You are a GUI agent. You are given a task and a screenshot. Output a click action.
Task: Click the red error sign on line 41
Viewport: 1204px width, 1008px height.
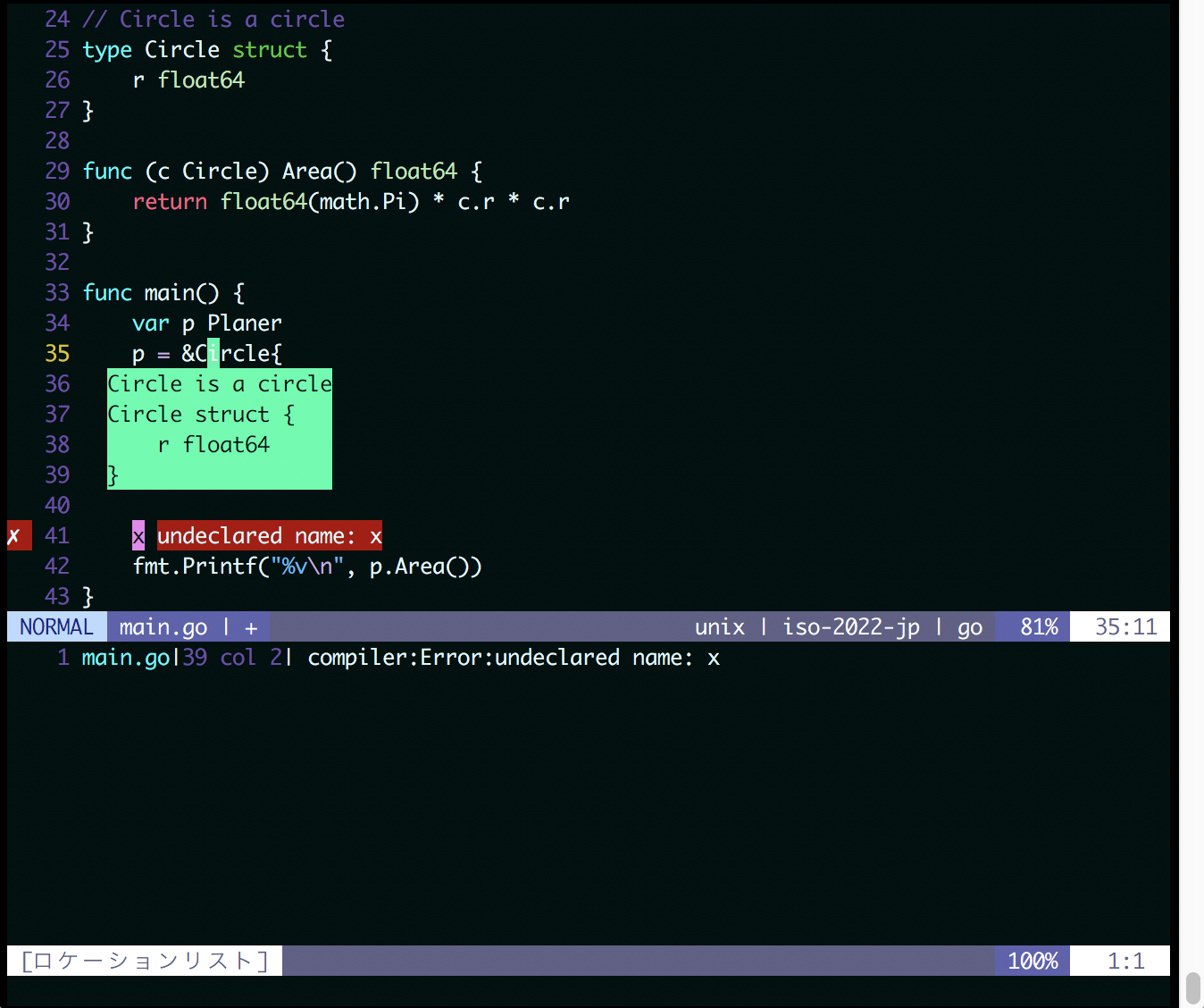point(19,535)
